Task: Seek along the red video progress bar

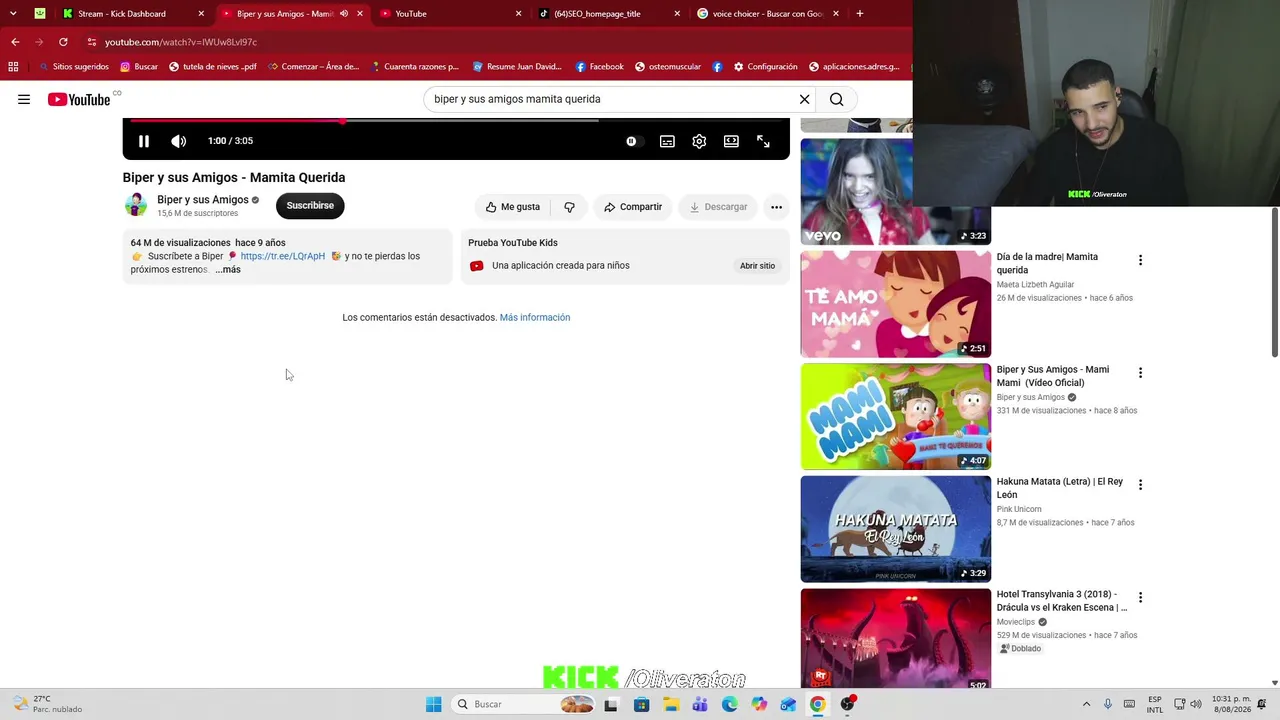Action: point(236,120)
